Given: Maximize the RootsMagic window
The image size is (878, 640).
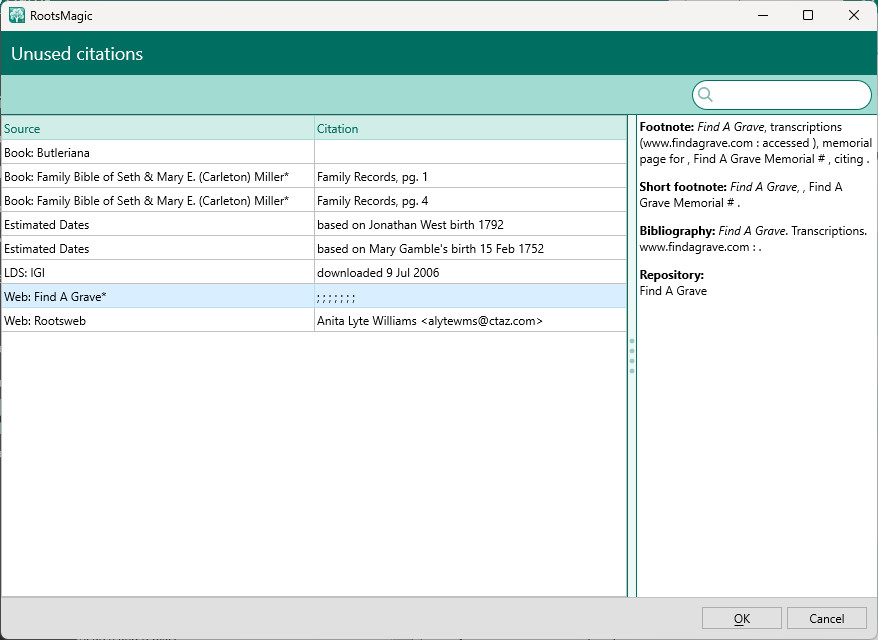Looking at the screenshot, I should (x=808, y=15).
